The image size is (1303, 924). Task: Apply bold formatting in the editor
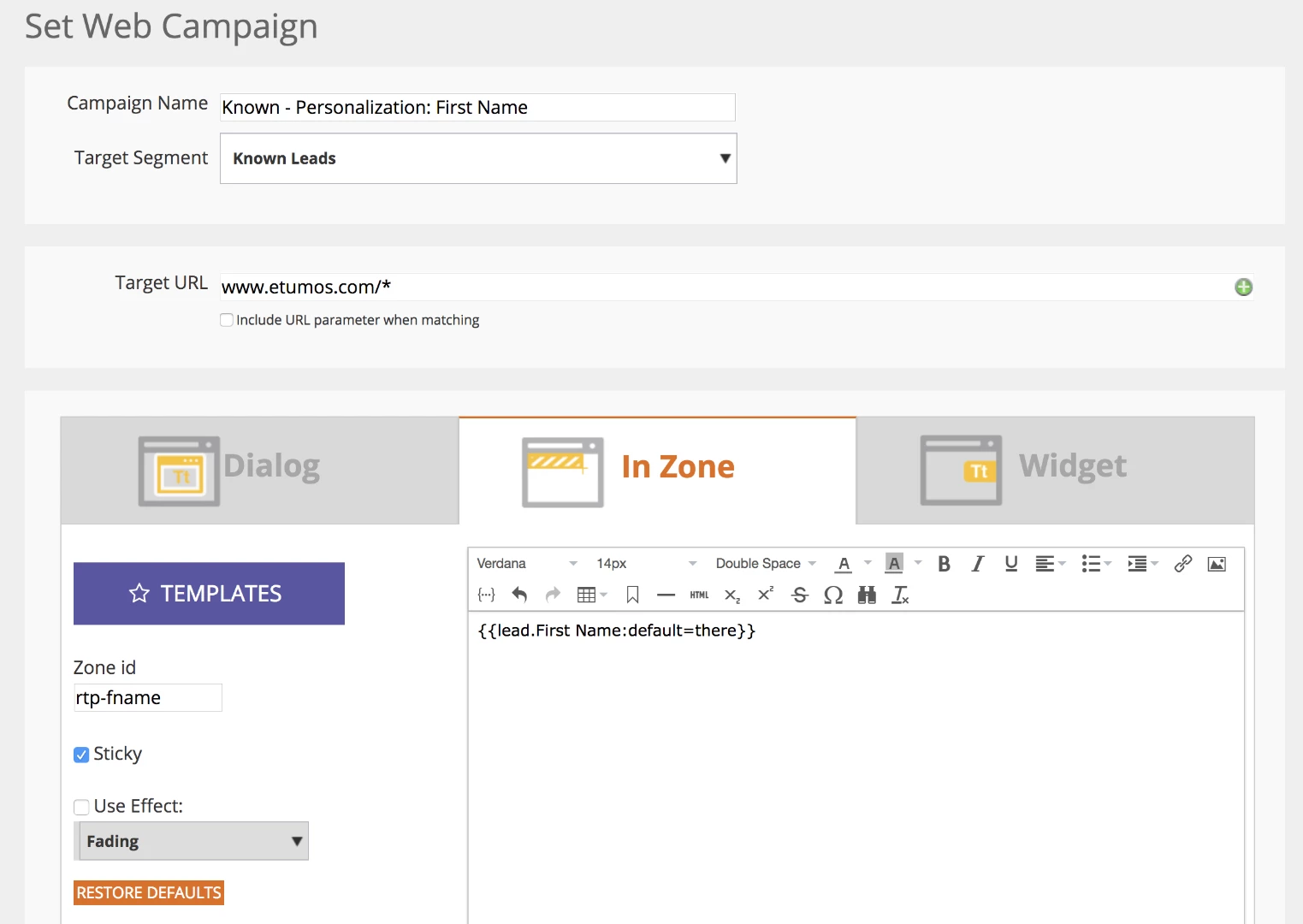click(x=944, y=564)
